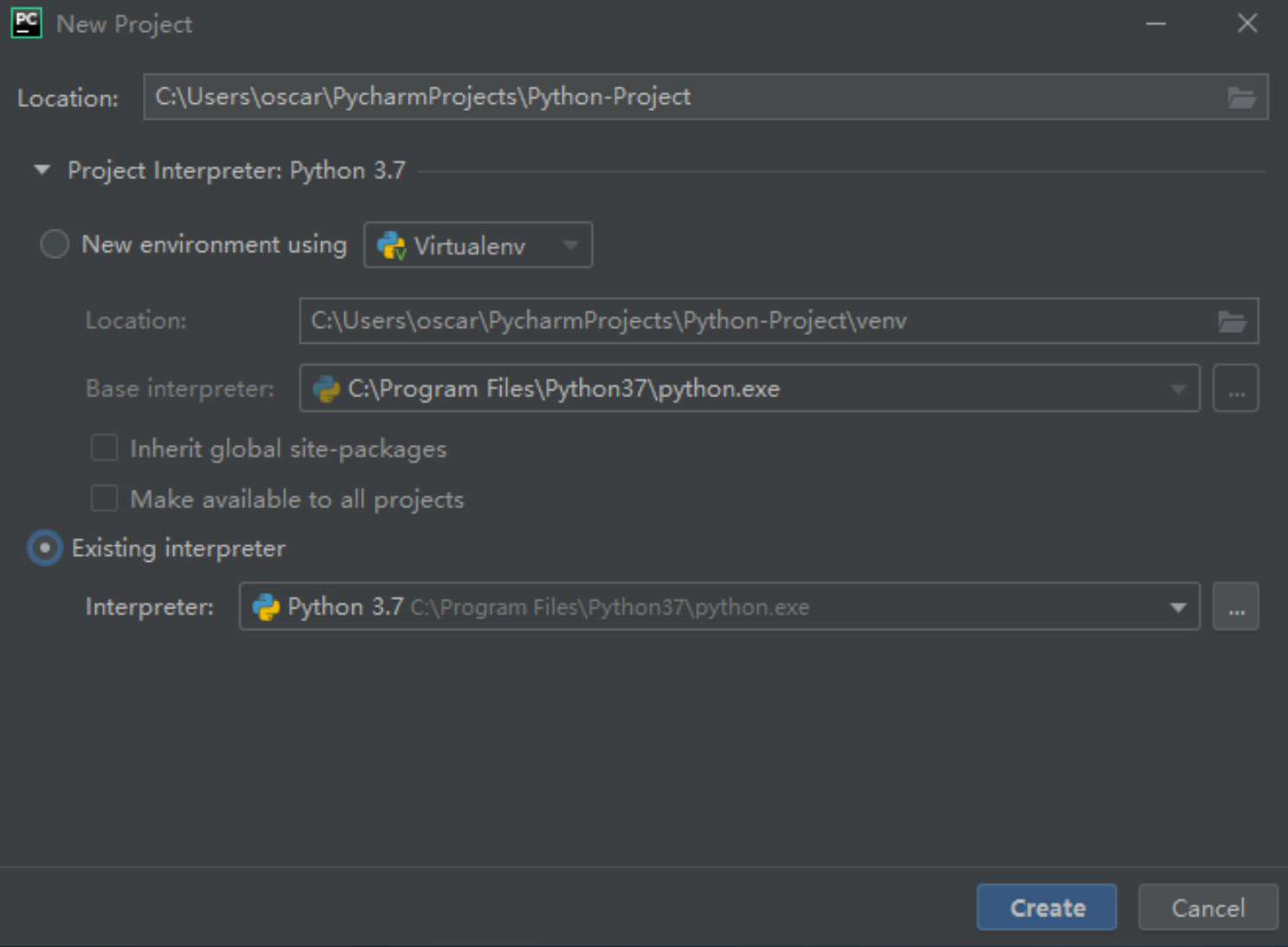Check Make available to all projects
This screenshot has height=947, width=1288.
(x=104, y=498)
